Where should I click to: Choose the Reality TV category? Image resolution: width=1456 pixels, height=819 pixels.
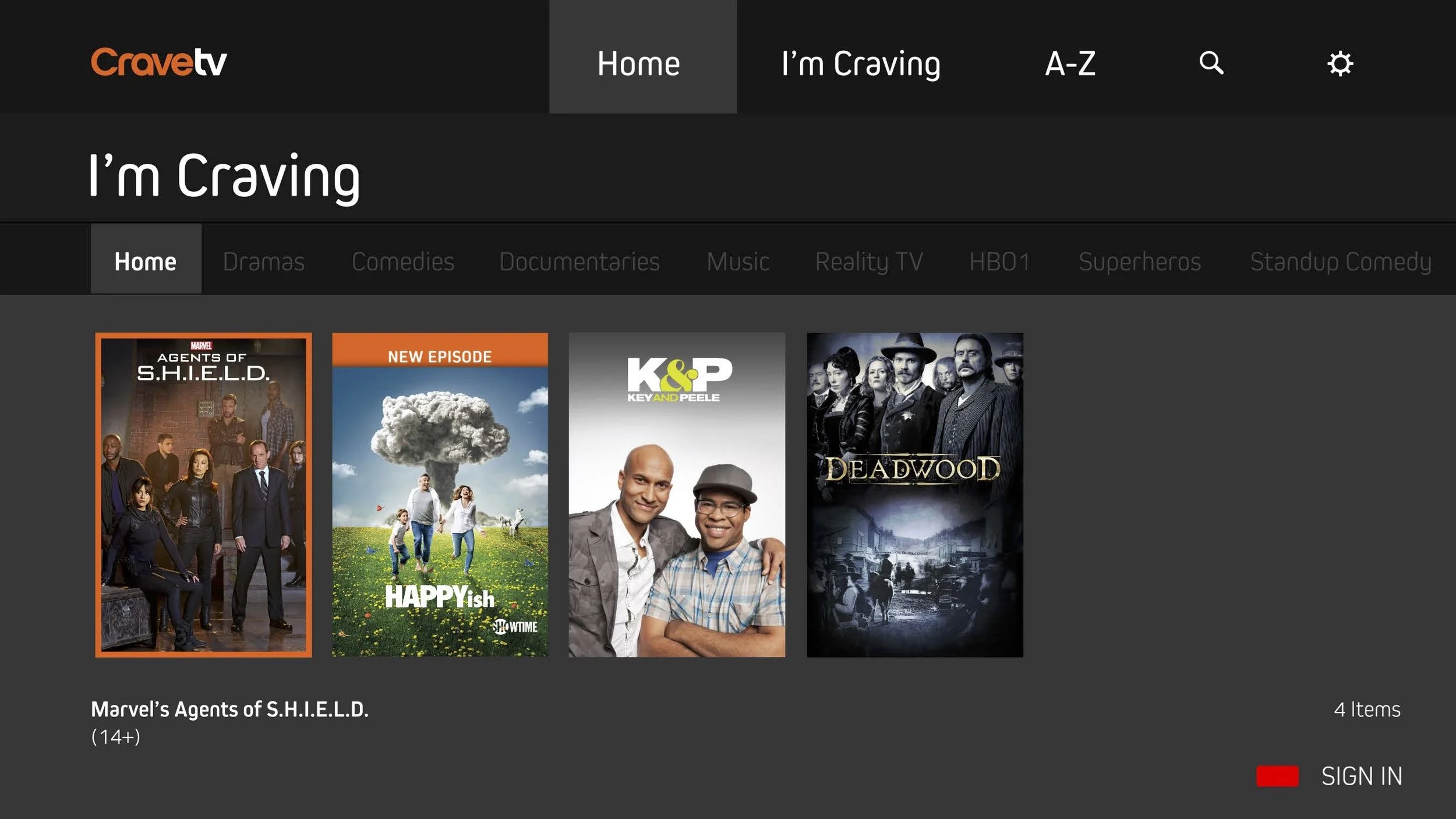[869, 262]
